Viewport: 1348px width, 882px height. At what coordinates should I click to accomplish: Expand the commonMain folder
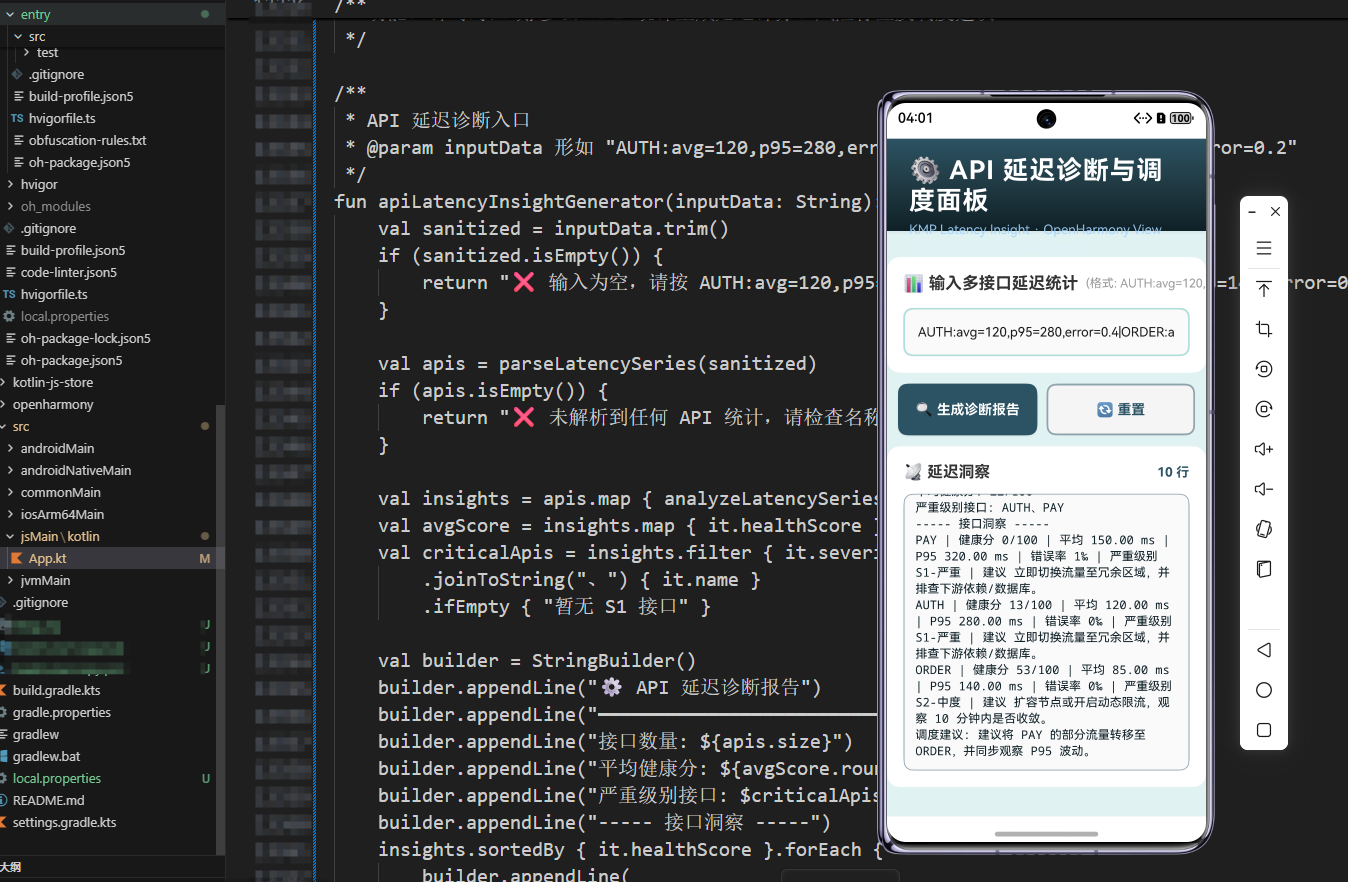click(x=10, y=492)
